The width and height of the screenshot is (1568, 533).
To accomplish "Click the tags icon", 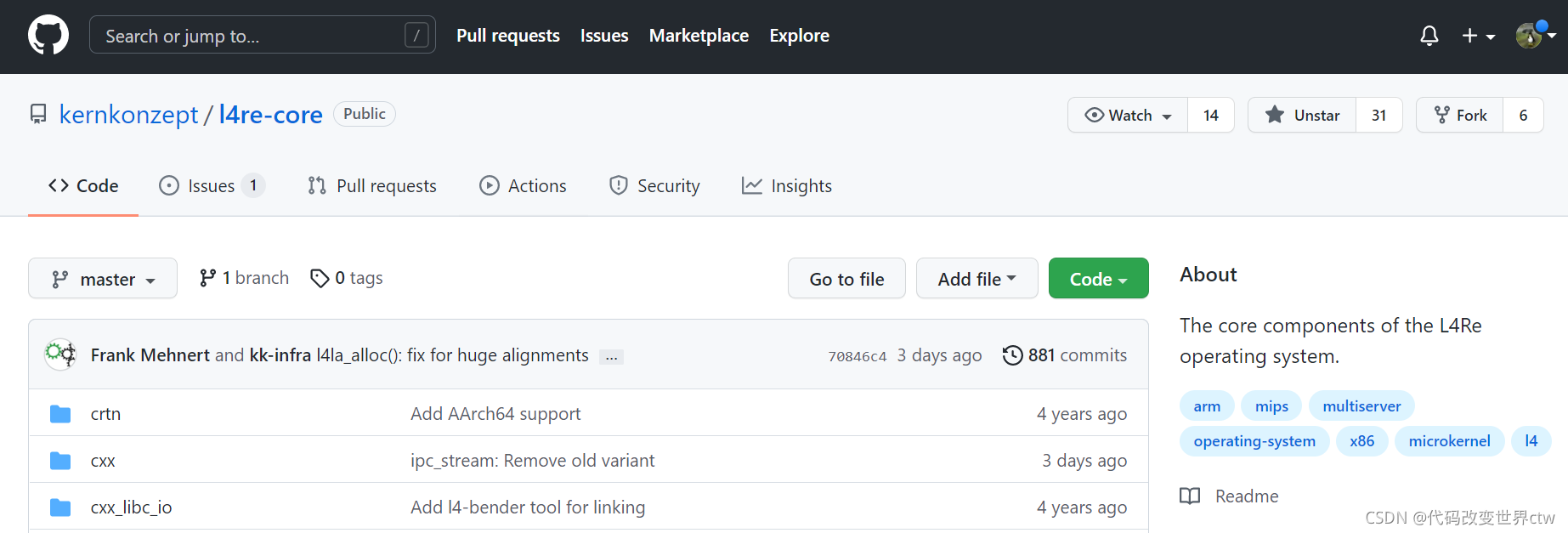I will pyautogui.click(x=320, y=279).
